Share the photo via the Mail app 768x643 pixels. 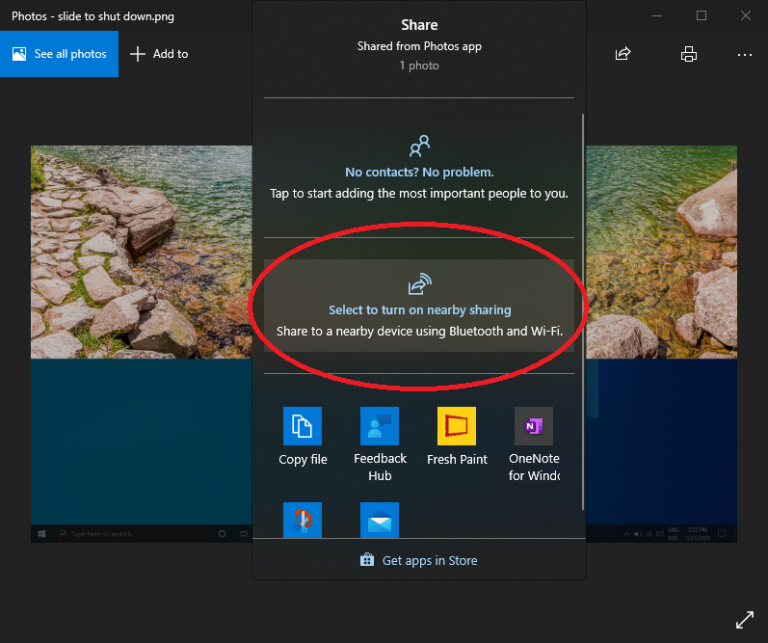pos(379,520)
